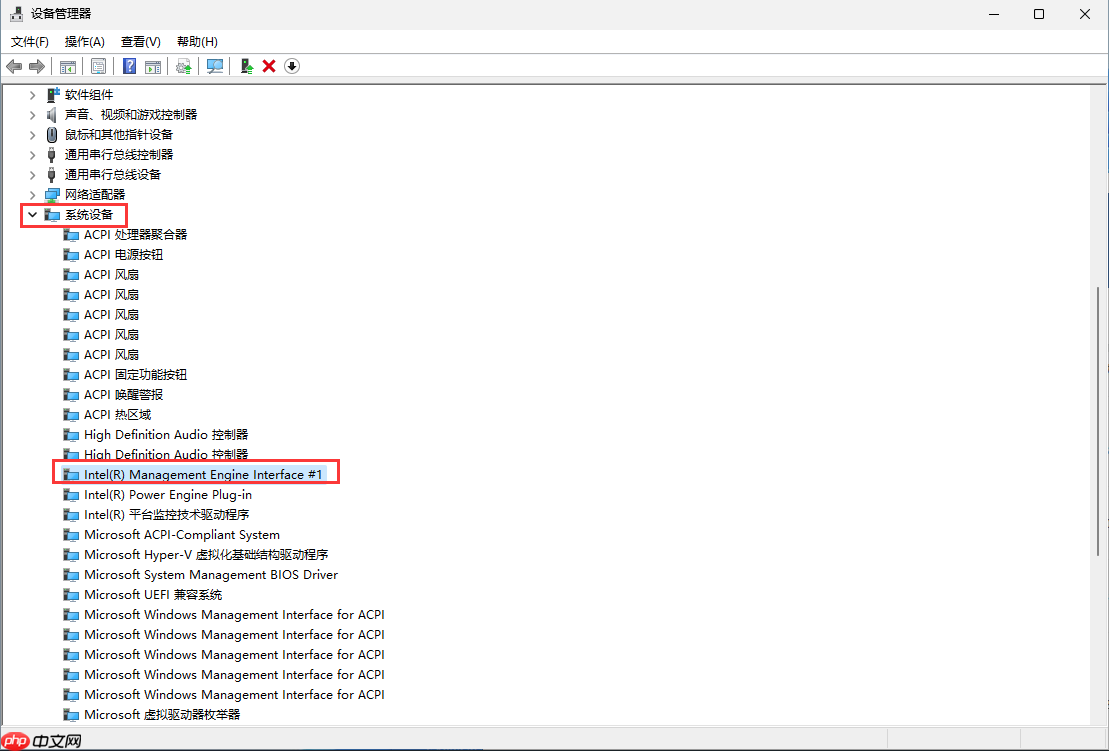The width and height of the screenshot is (1109, 751).
Task: Click the speaker icon for 声音、视频和游戏控制器
Action: coord(52,114)
